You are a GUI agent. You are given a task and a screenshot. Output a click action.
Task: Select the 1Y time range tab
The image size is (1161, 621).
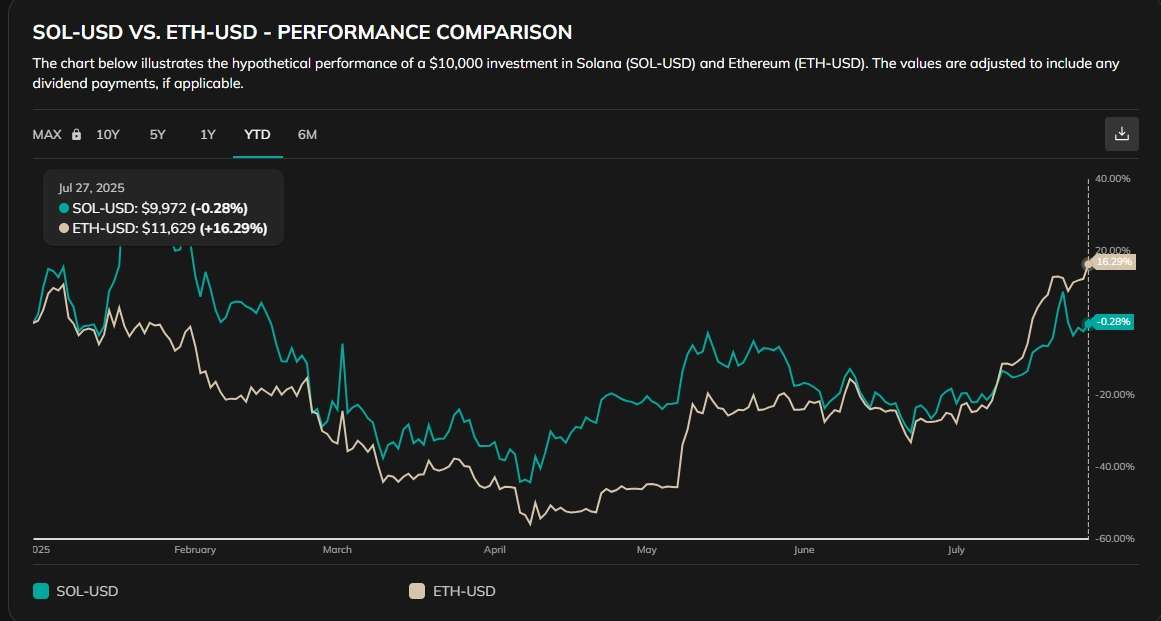tap(208, 135)
